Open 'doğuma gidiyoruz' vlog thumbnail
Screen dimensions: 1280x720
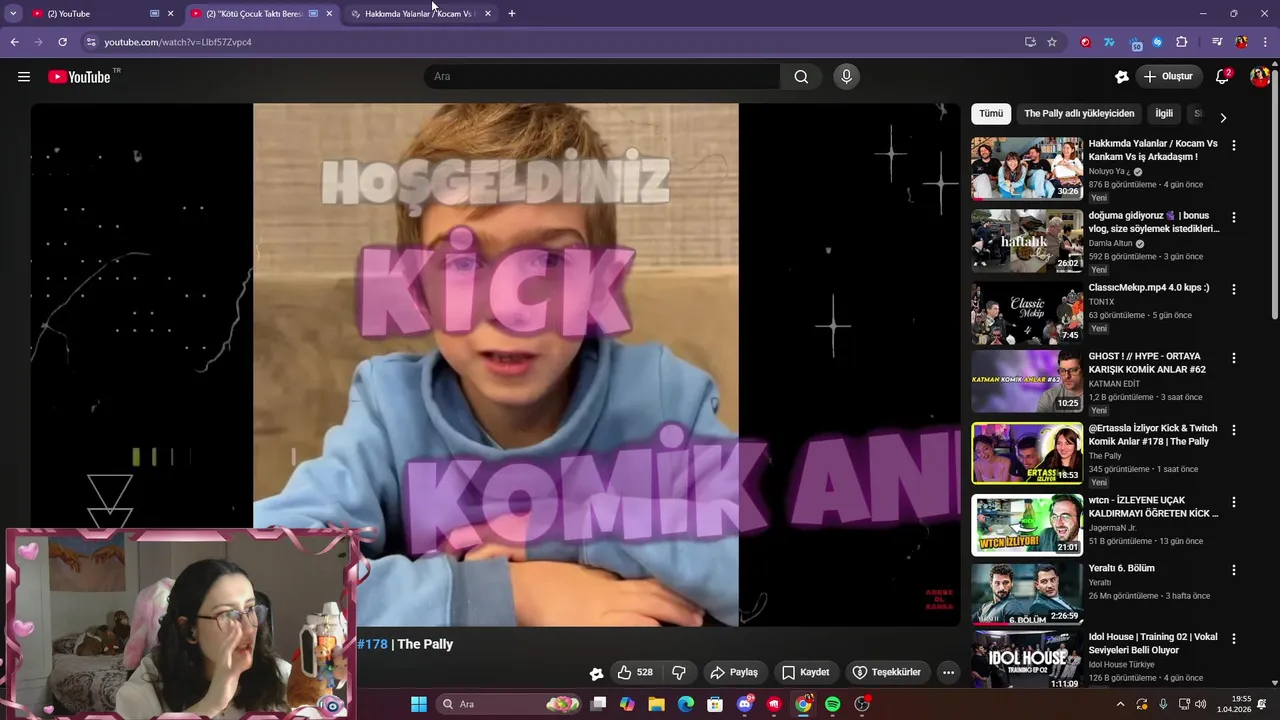1027,240
